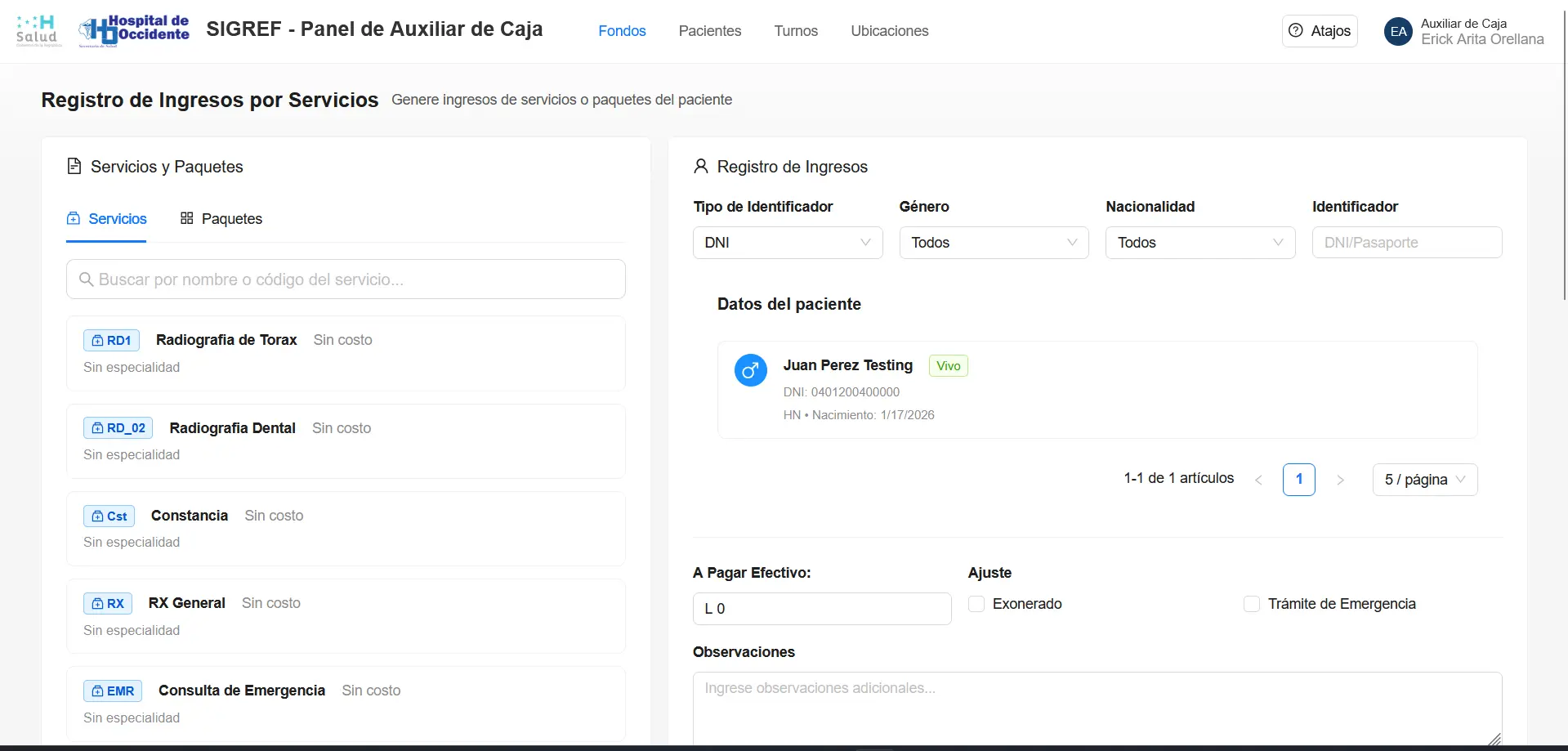
Task: Open the Nacionalidad dropdown
Action: (x=1199, y=243)
